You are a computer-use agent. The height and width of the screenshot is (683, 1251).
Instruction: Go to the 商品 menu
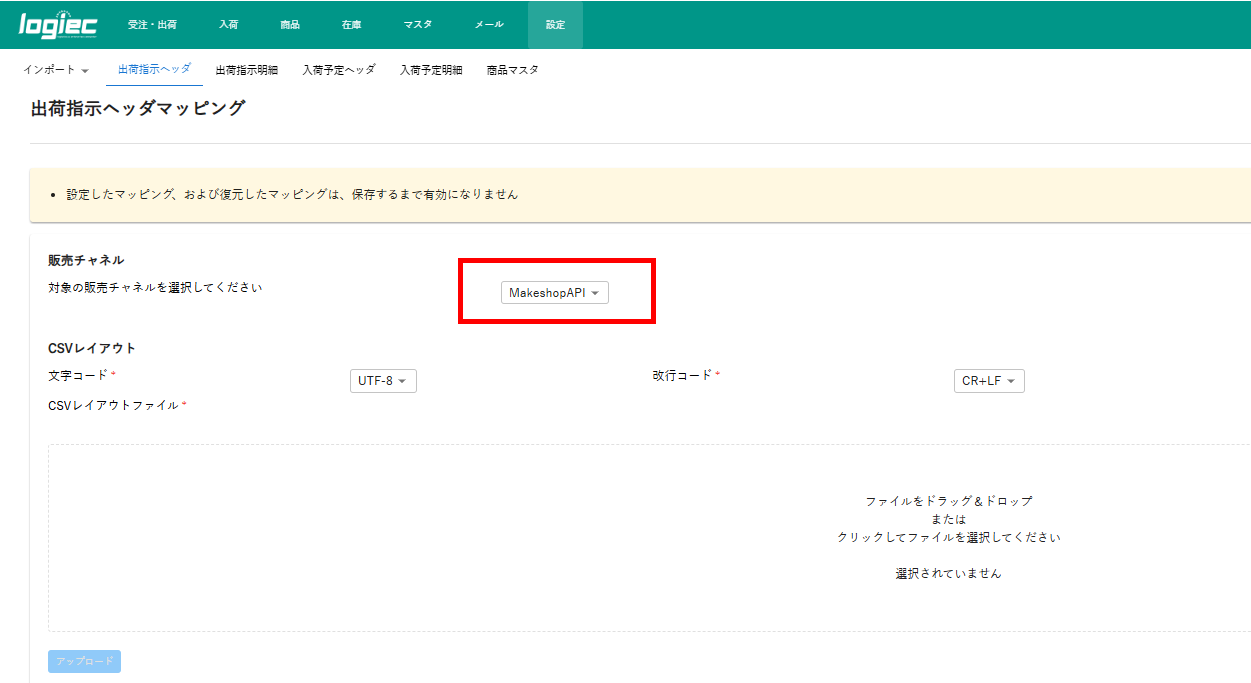coord(290,25)
